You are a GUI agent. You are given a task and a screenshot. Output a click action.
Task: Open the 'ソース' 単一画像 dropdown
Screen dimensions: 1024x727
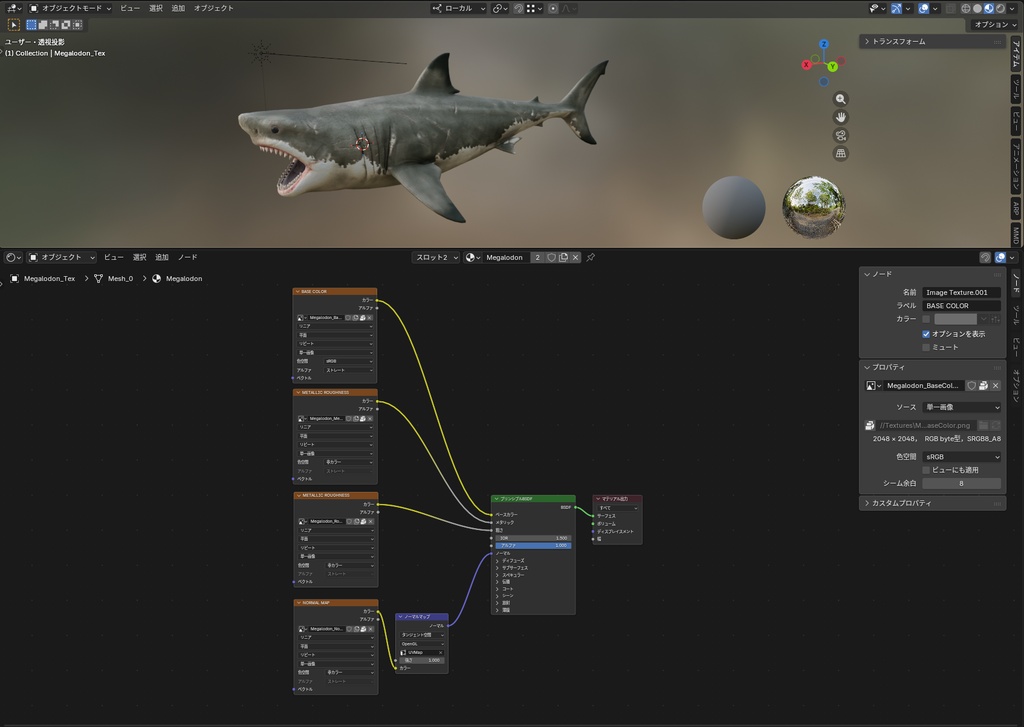[961, 408]
